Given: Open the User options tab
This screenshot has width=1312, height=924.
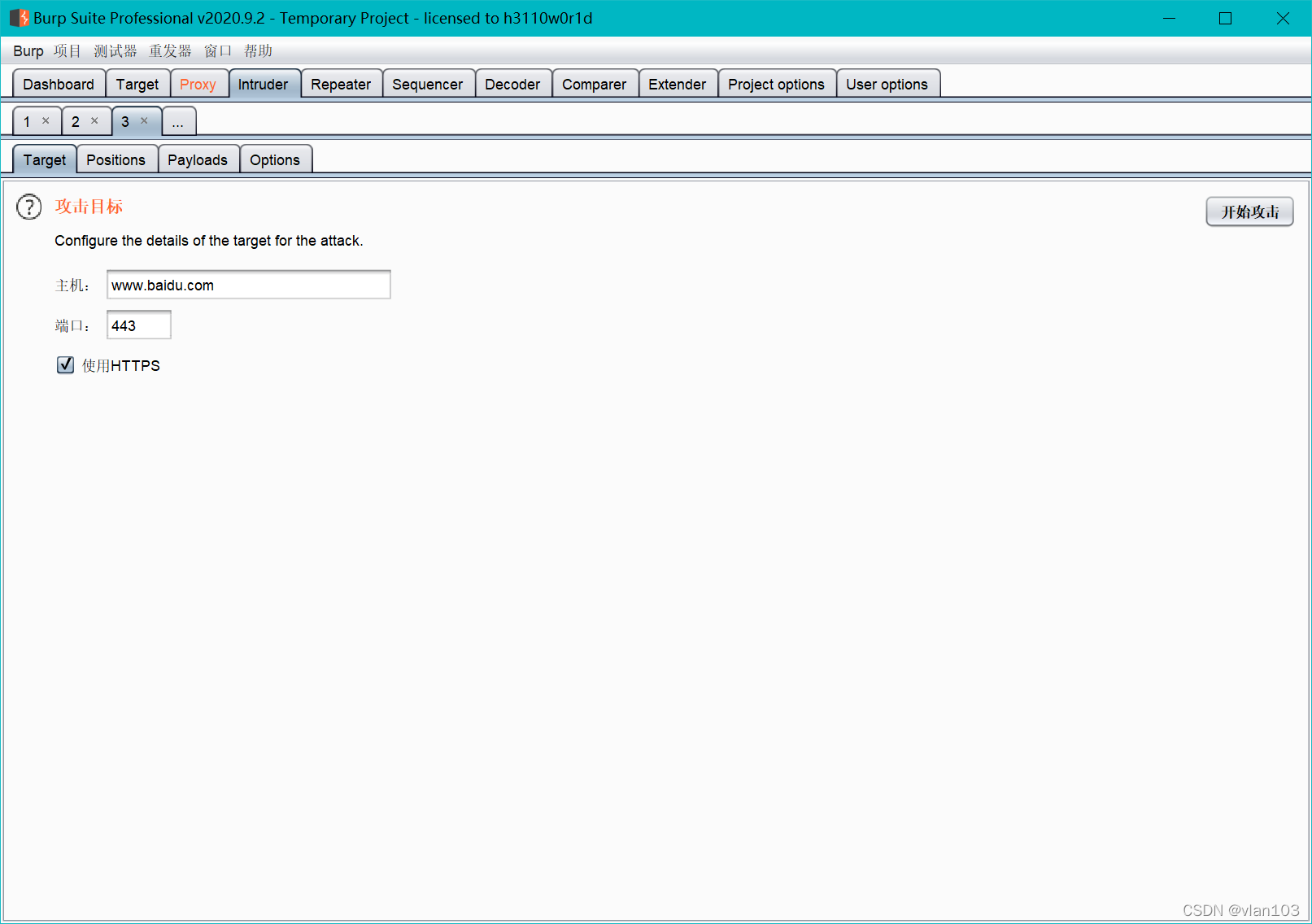Looking at the screenshot, I should [887, 84].
